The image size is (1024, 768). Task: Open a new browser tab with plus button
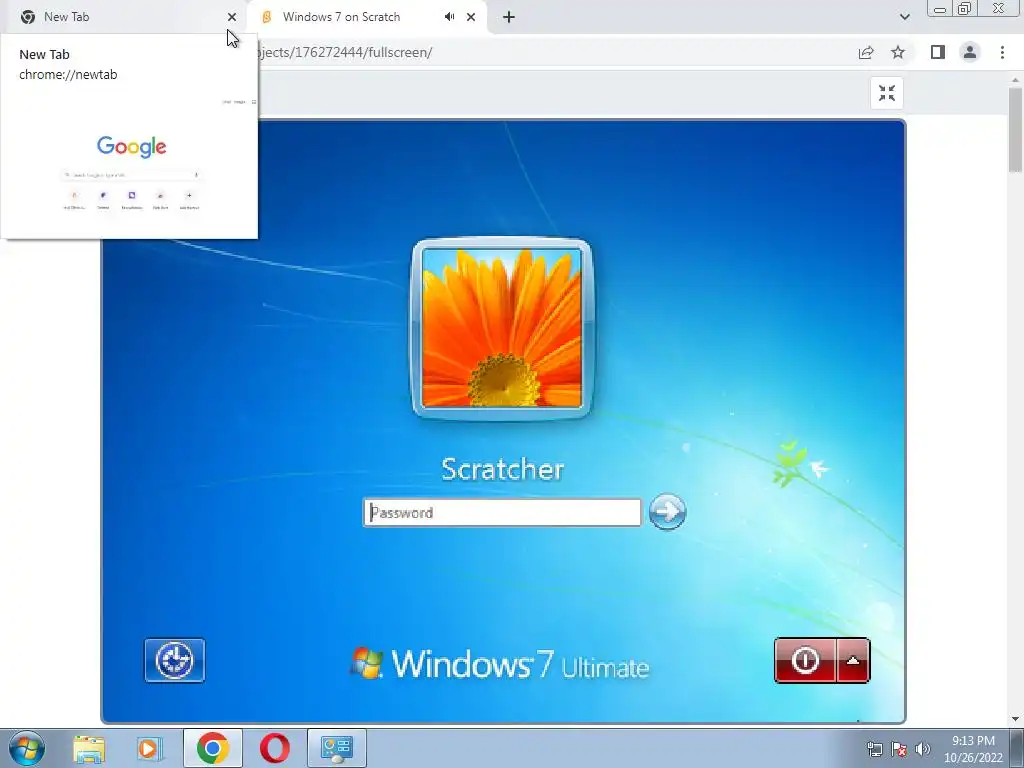coord(509,17)
